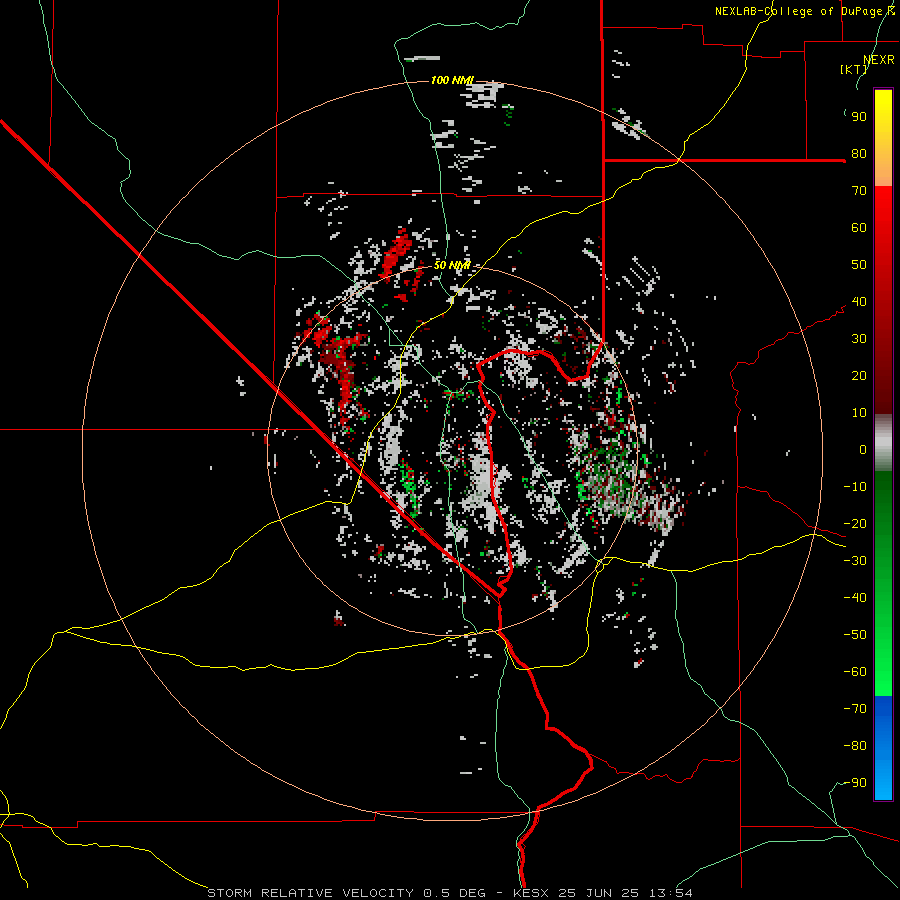Click the -90 value on velocity scale
The height and width of the screenshot is (900, 900).
point(855,783)
